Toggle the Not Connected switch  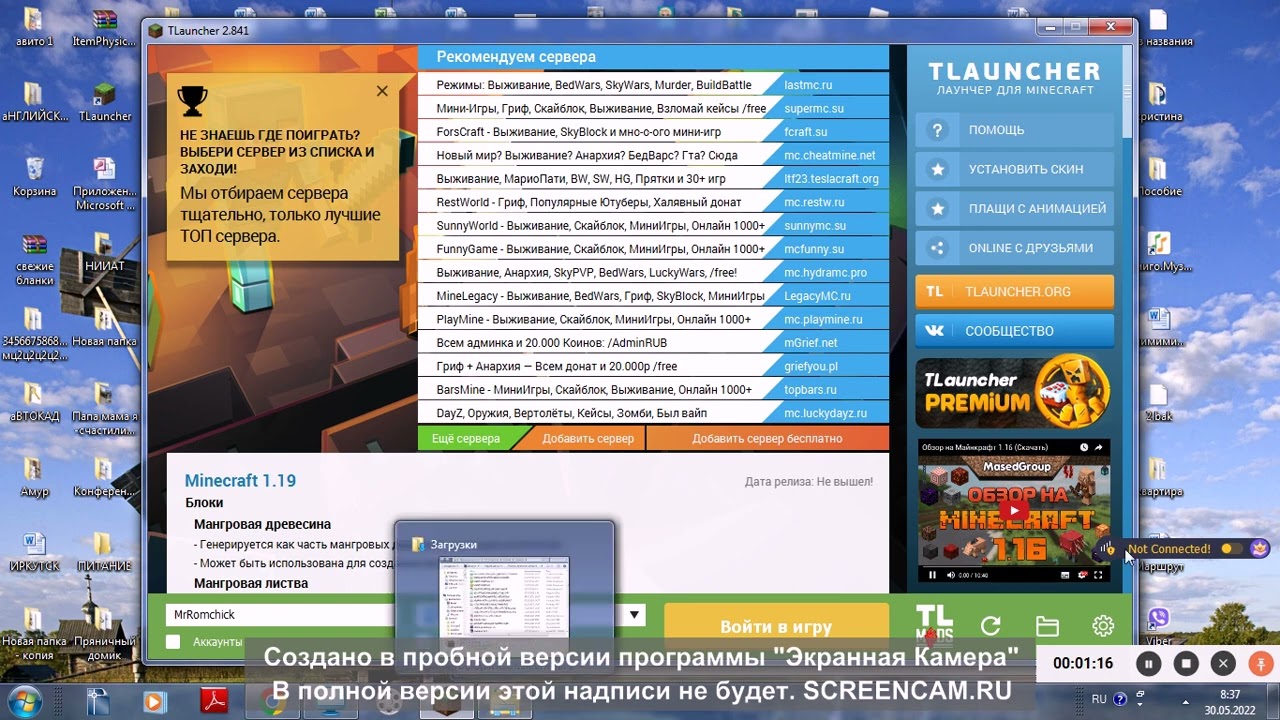tap(1231, 548)
